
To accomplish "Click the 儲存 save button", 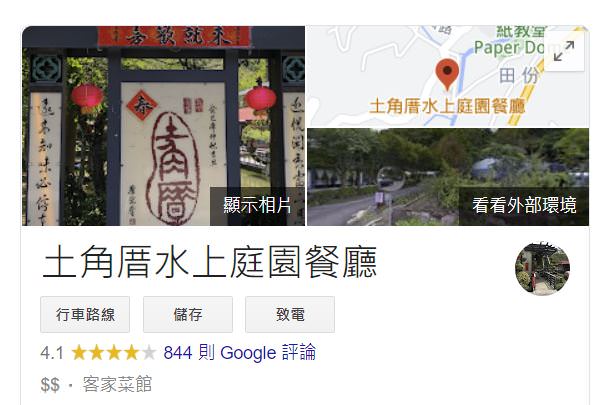I will point(188,315).
